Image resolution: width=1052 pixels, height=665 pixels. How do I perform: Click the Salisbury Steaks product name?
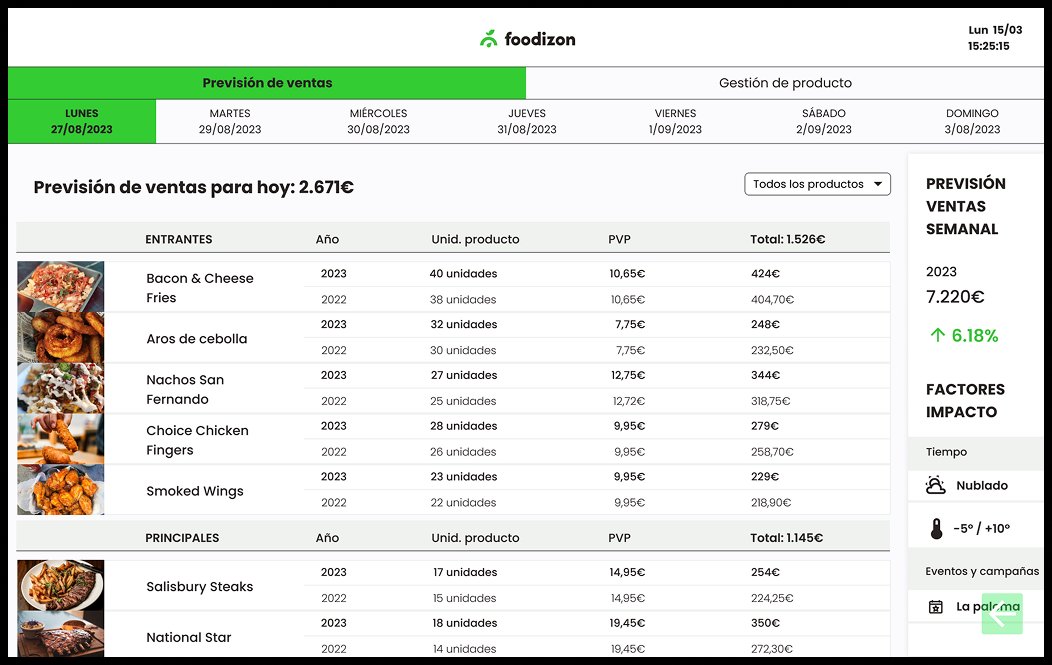tap(199, 586)
